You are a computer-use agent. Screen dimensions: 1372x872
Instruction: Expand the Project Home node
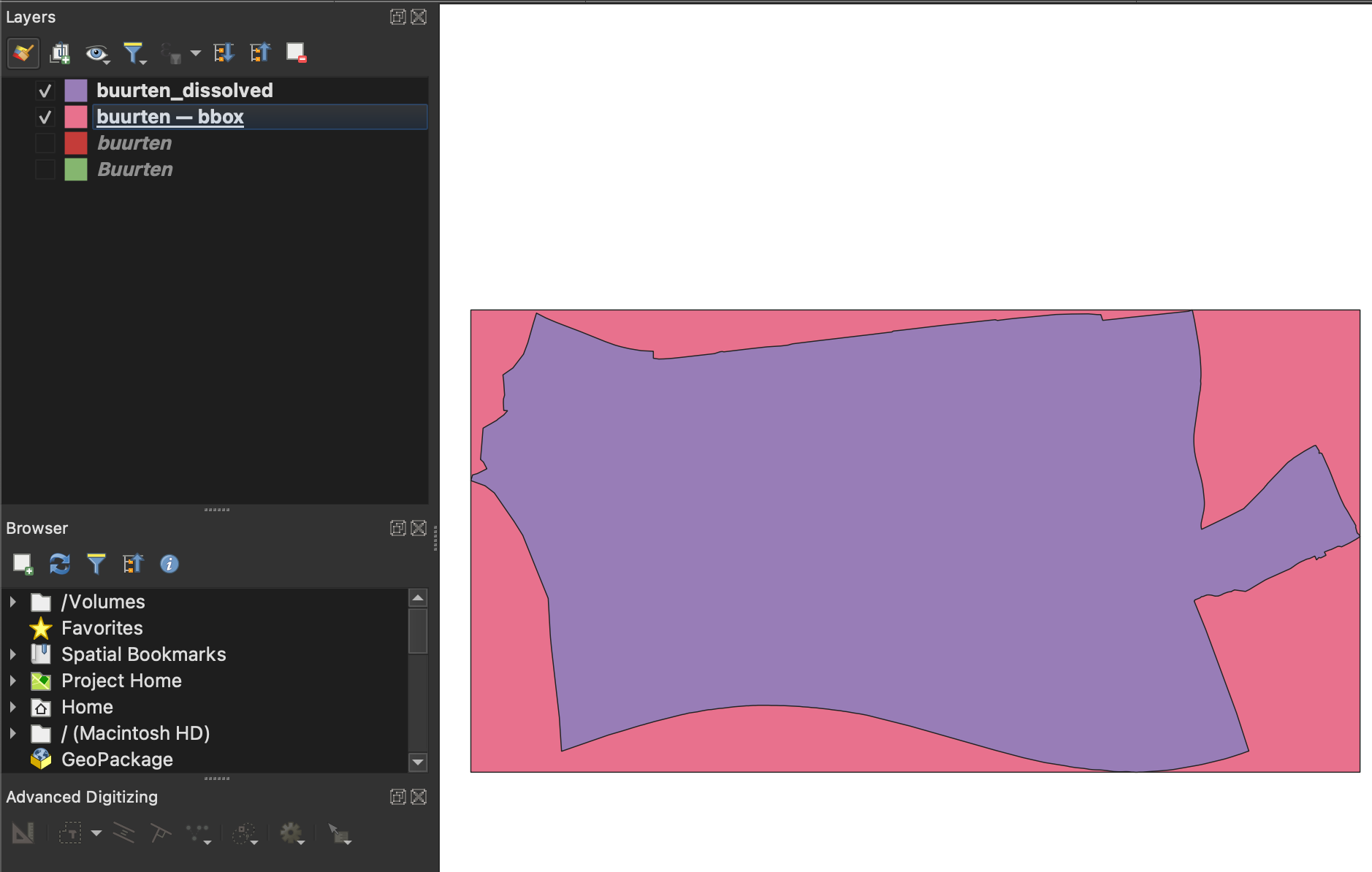tap(12, 681)
